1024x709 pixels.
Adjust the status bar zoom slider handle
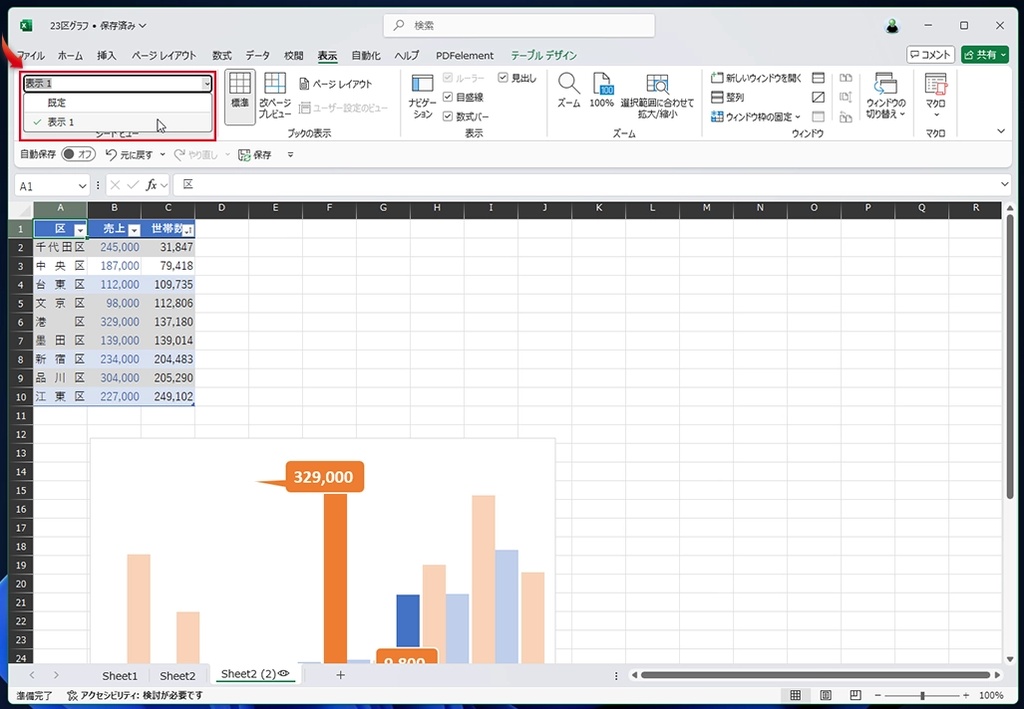(922, 695)
